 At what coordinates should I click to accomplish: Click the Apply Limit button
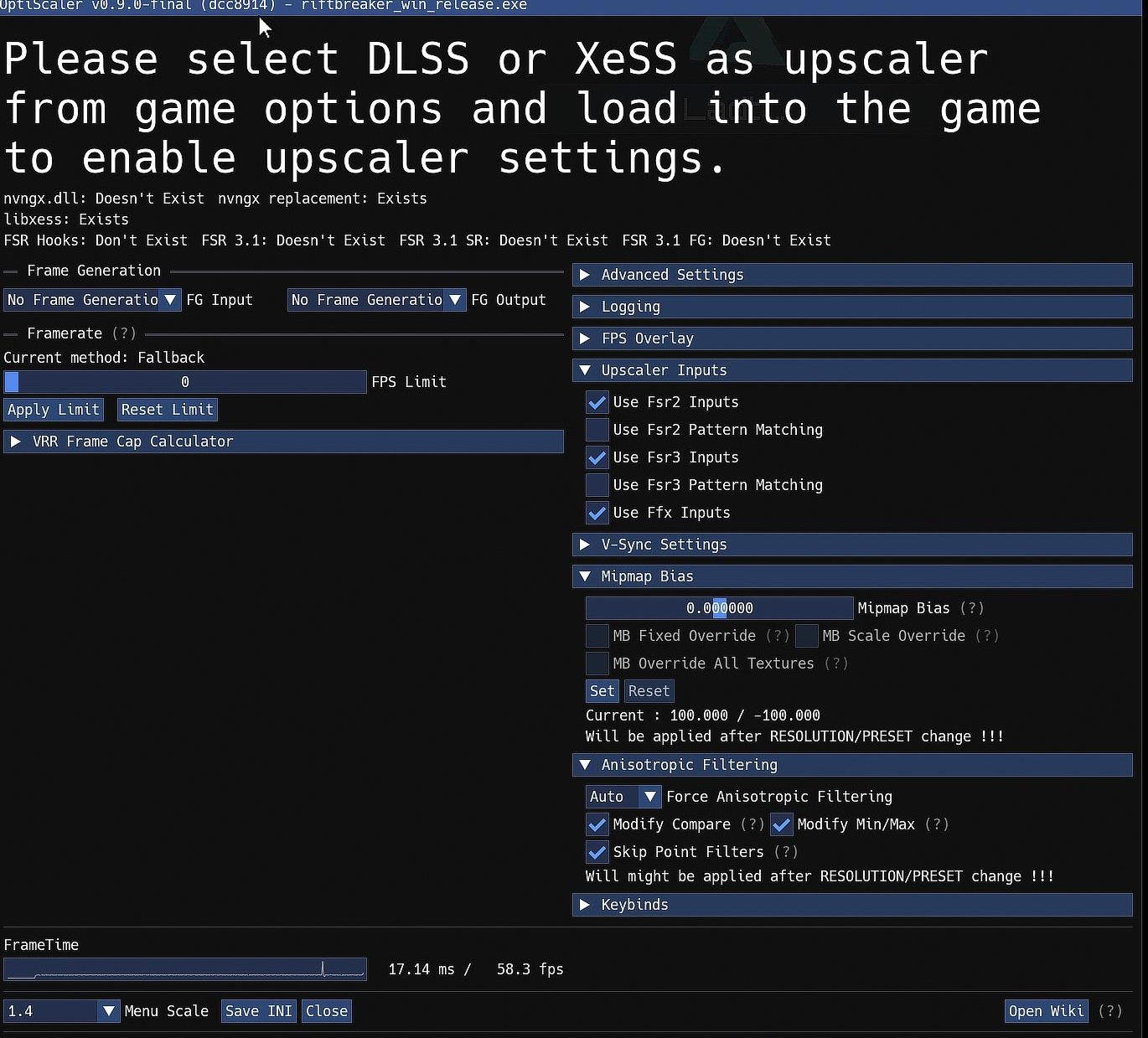coord(54,410)
